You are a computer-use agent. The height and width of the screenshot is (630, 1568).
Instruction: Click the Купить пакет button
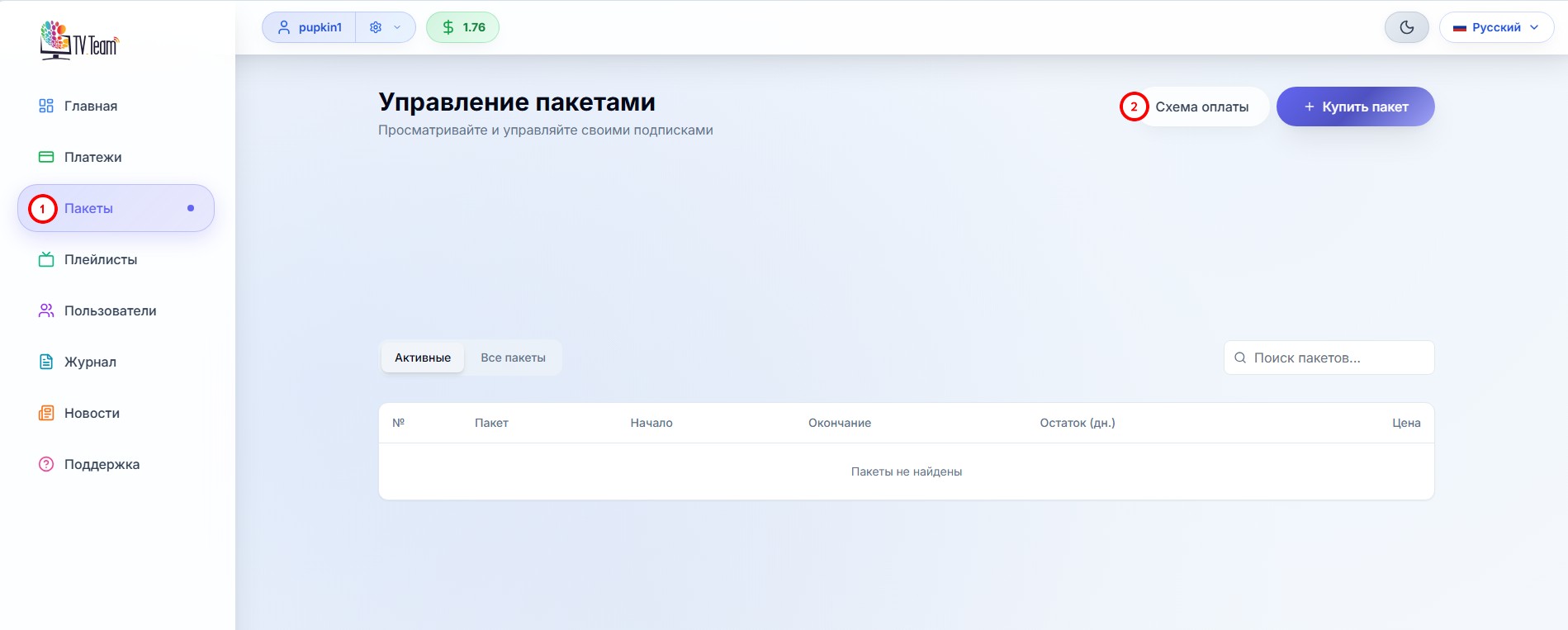tap(1355, 107)
